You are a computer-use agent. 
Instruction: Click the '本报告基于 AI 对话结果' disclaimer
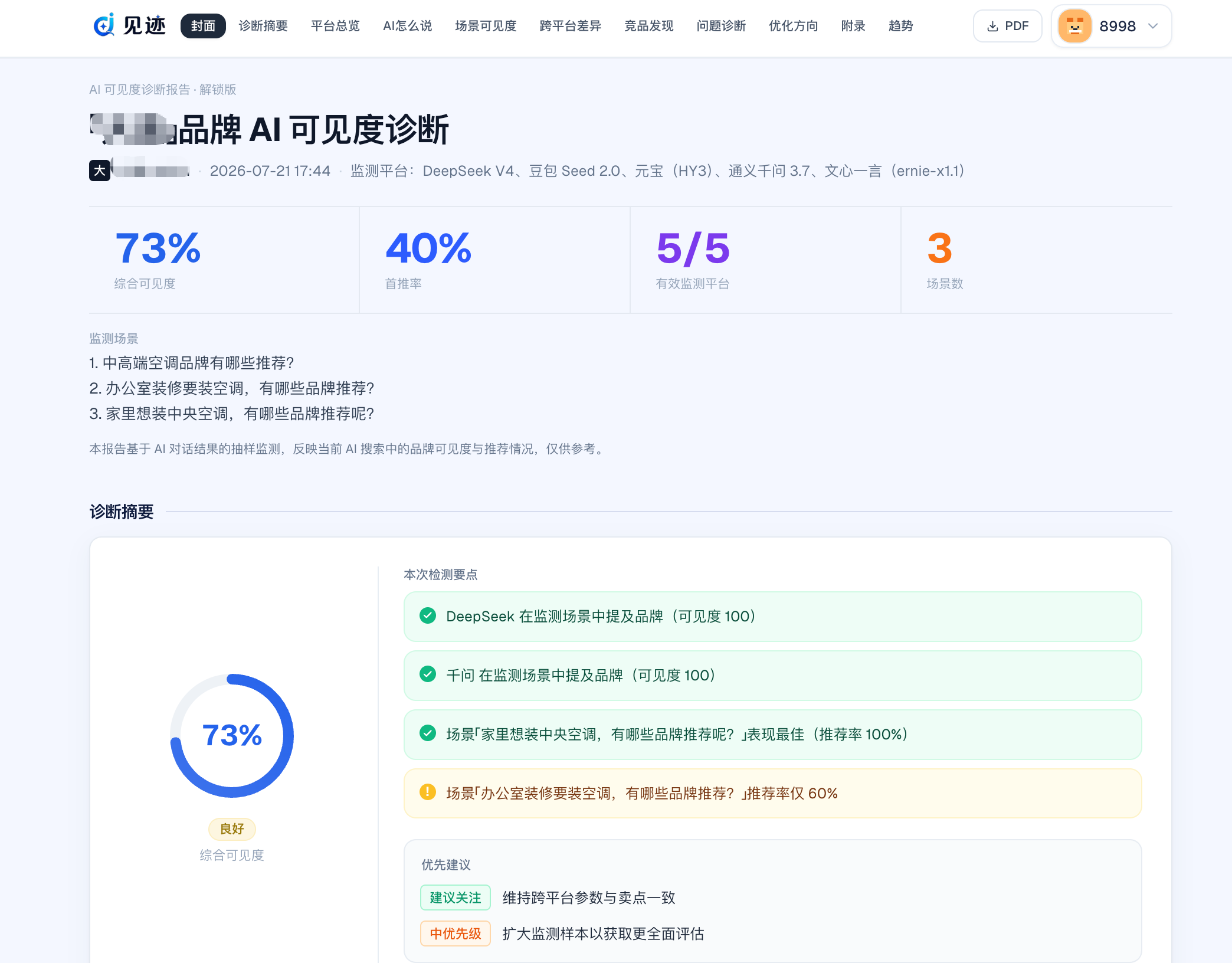(x=348, y=448)
